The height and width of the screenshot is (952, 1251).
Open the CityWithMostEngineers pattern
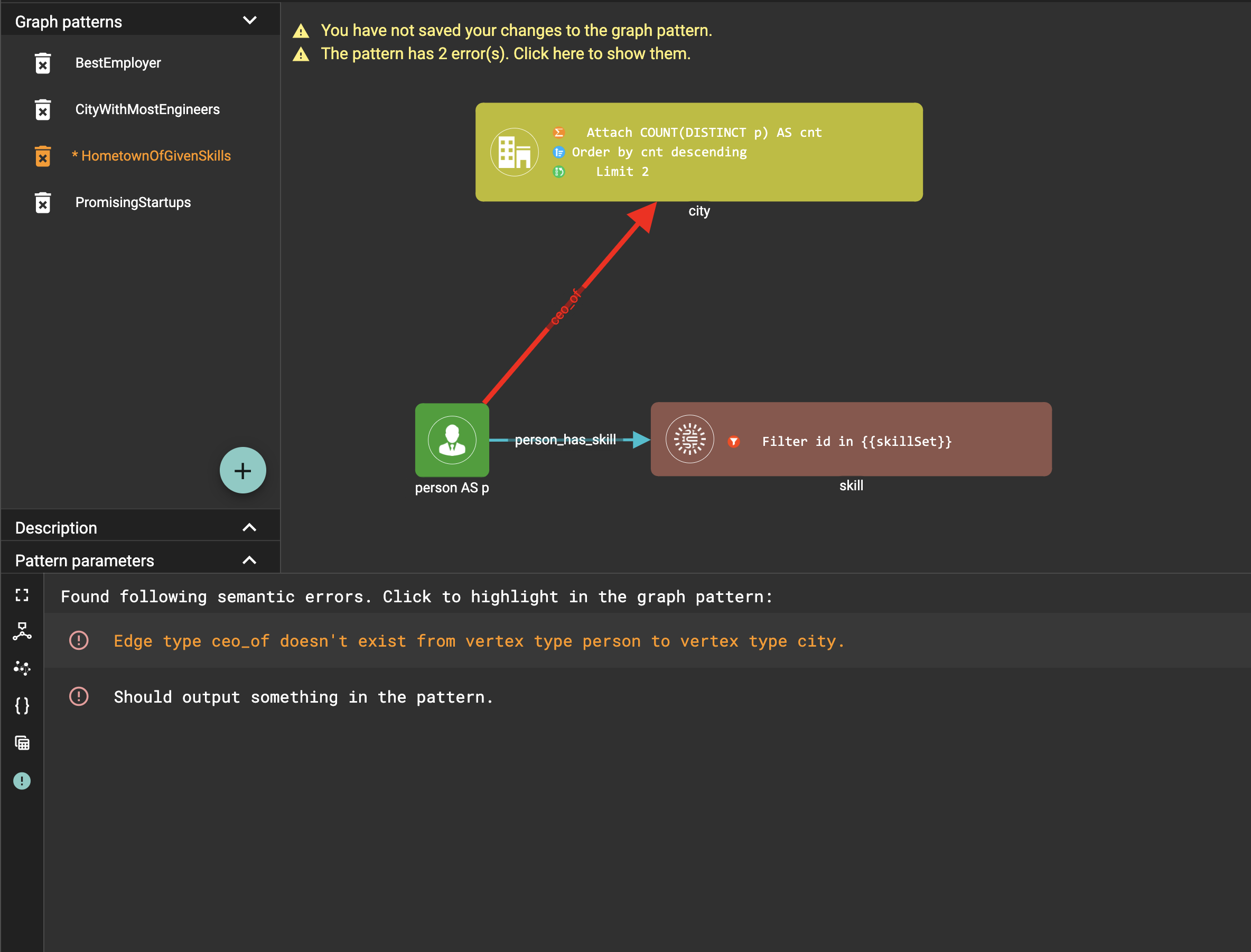coord(148,109)
